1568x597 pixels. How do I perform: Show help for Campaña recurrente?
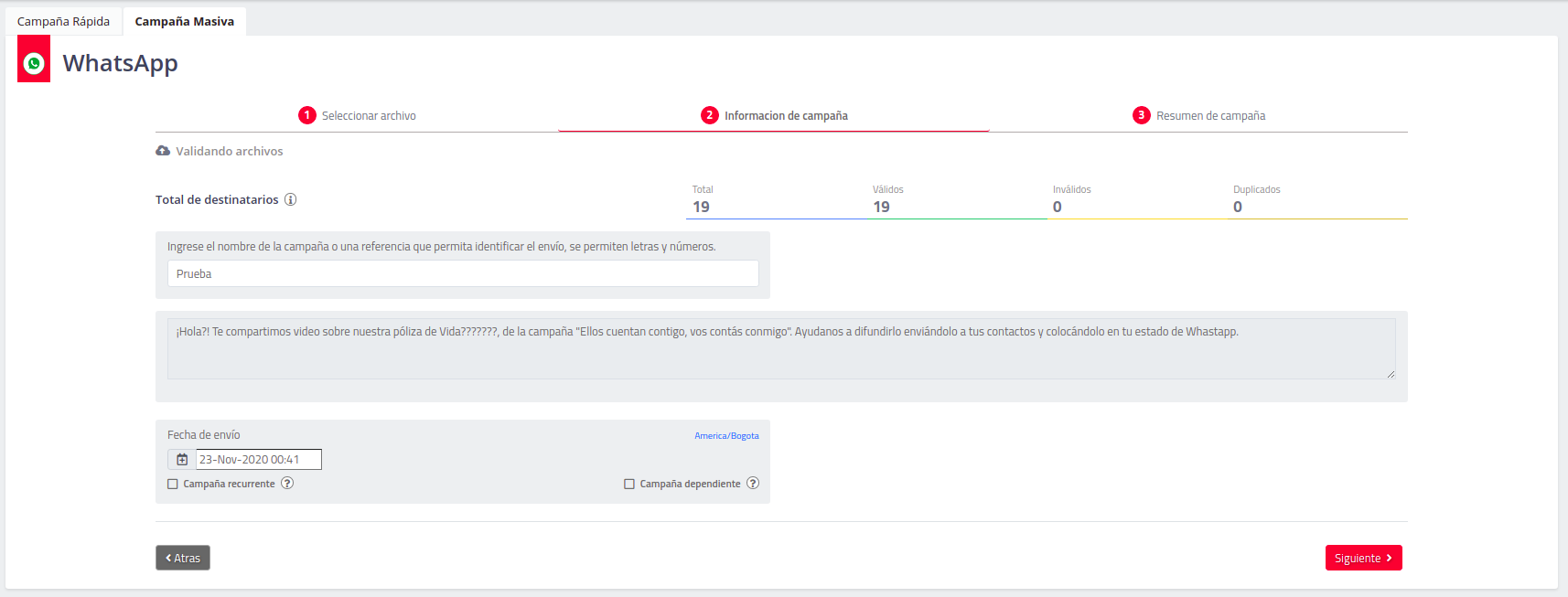pos(287,483)
